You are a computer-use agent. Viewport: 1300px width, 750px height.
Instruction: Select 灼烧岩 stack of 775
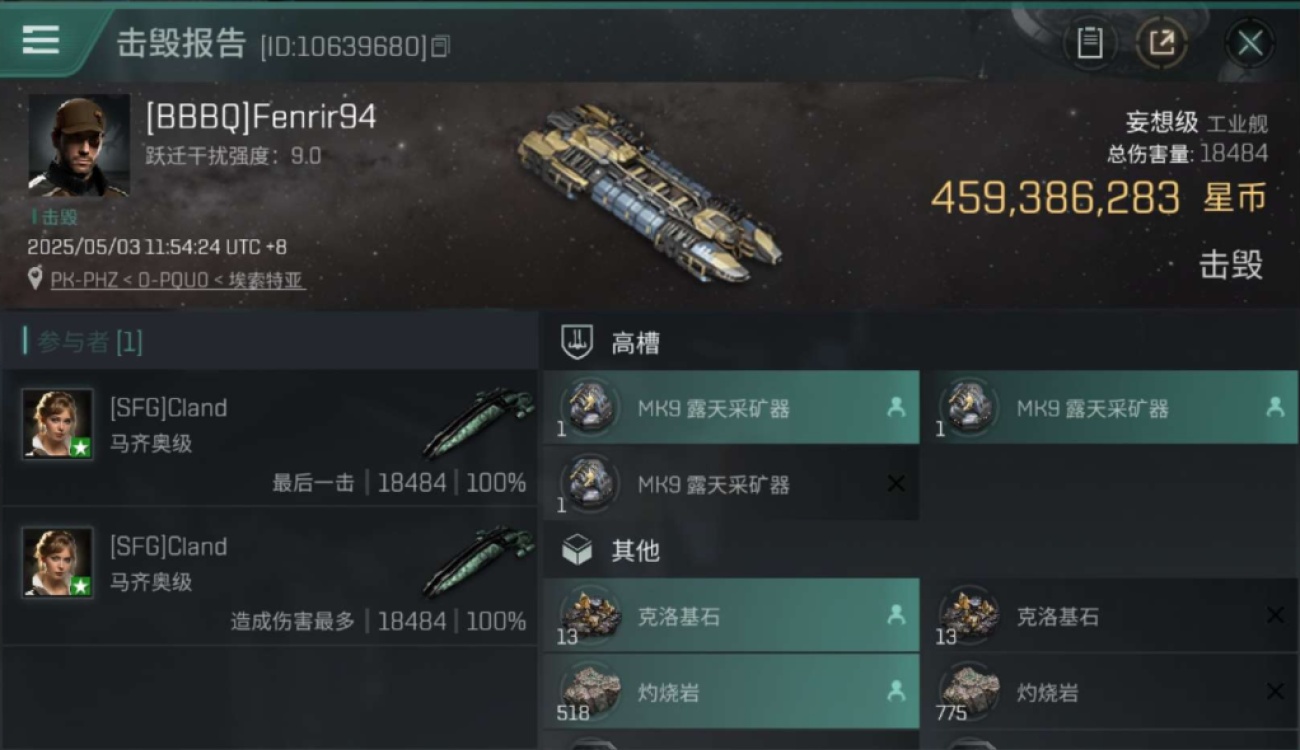1109,692
